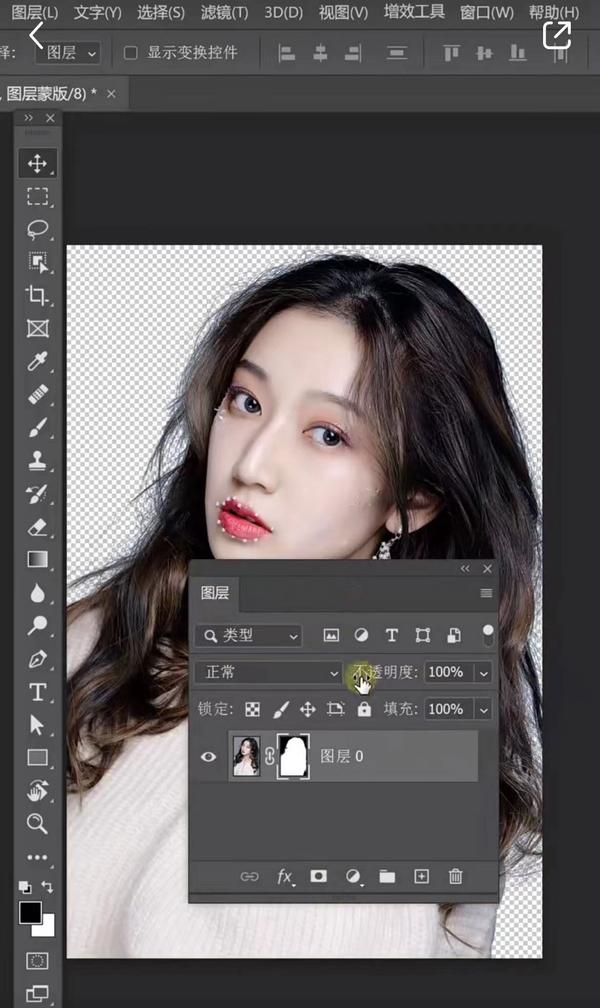
Task: Hide layer 图层 0 with eye icon
Action: pos(209,757)
